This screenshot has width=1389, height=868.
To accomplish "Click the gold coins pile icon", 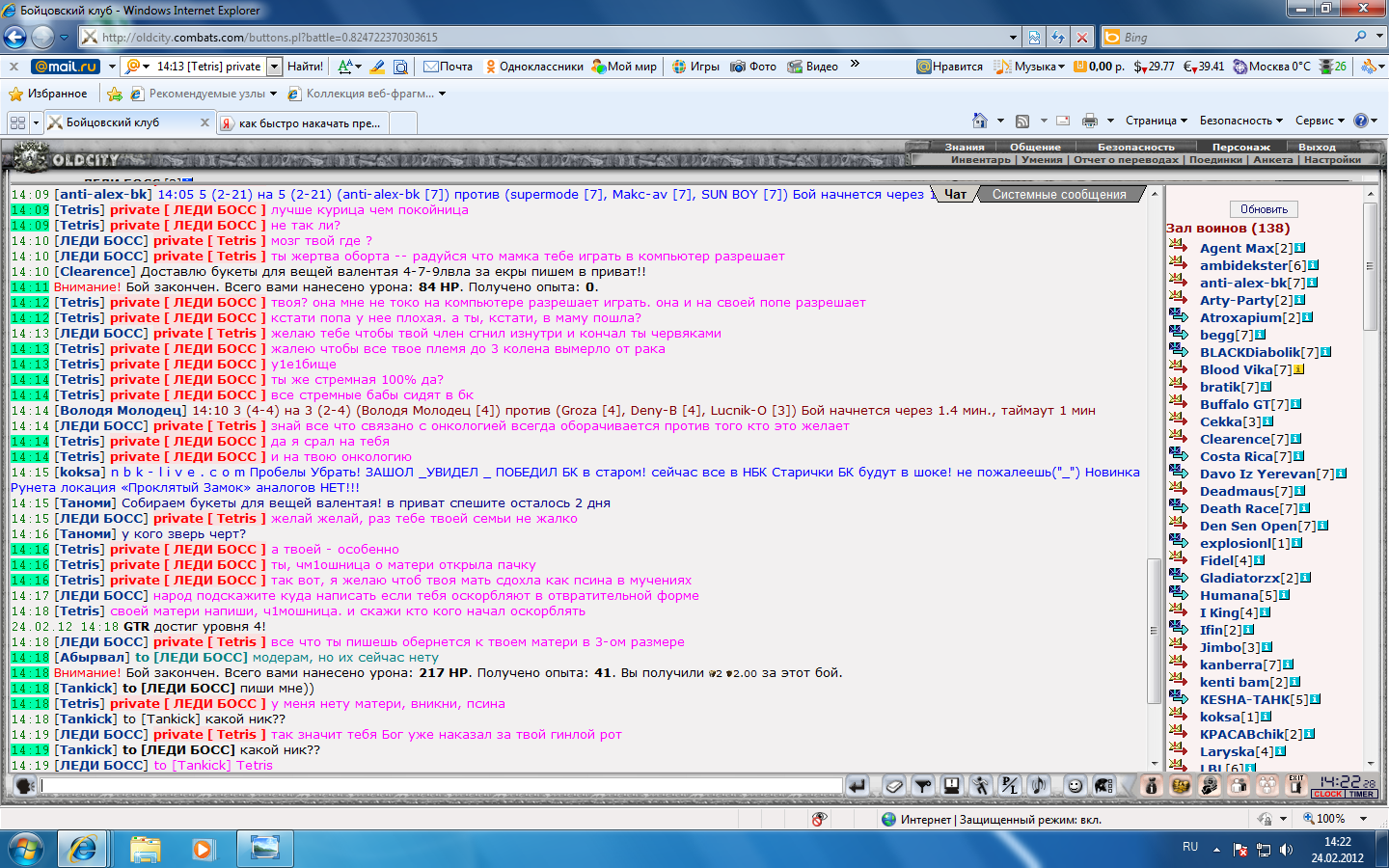I will coord(1180,786).
